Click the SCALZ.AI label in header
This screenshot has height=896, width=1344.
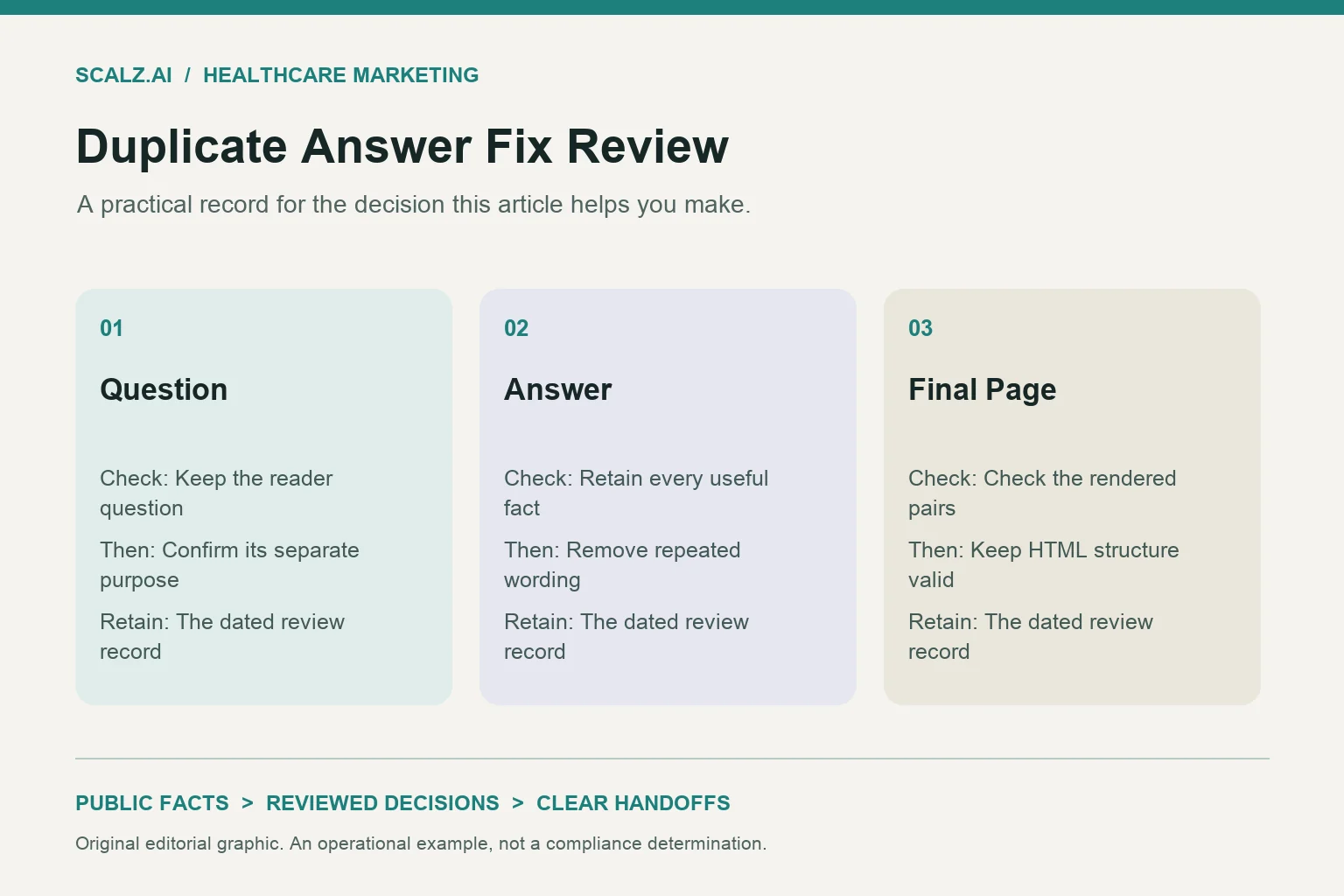(x=123, y=75)
